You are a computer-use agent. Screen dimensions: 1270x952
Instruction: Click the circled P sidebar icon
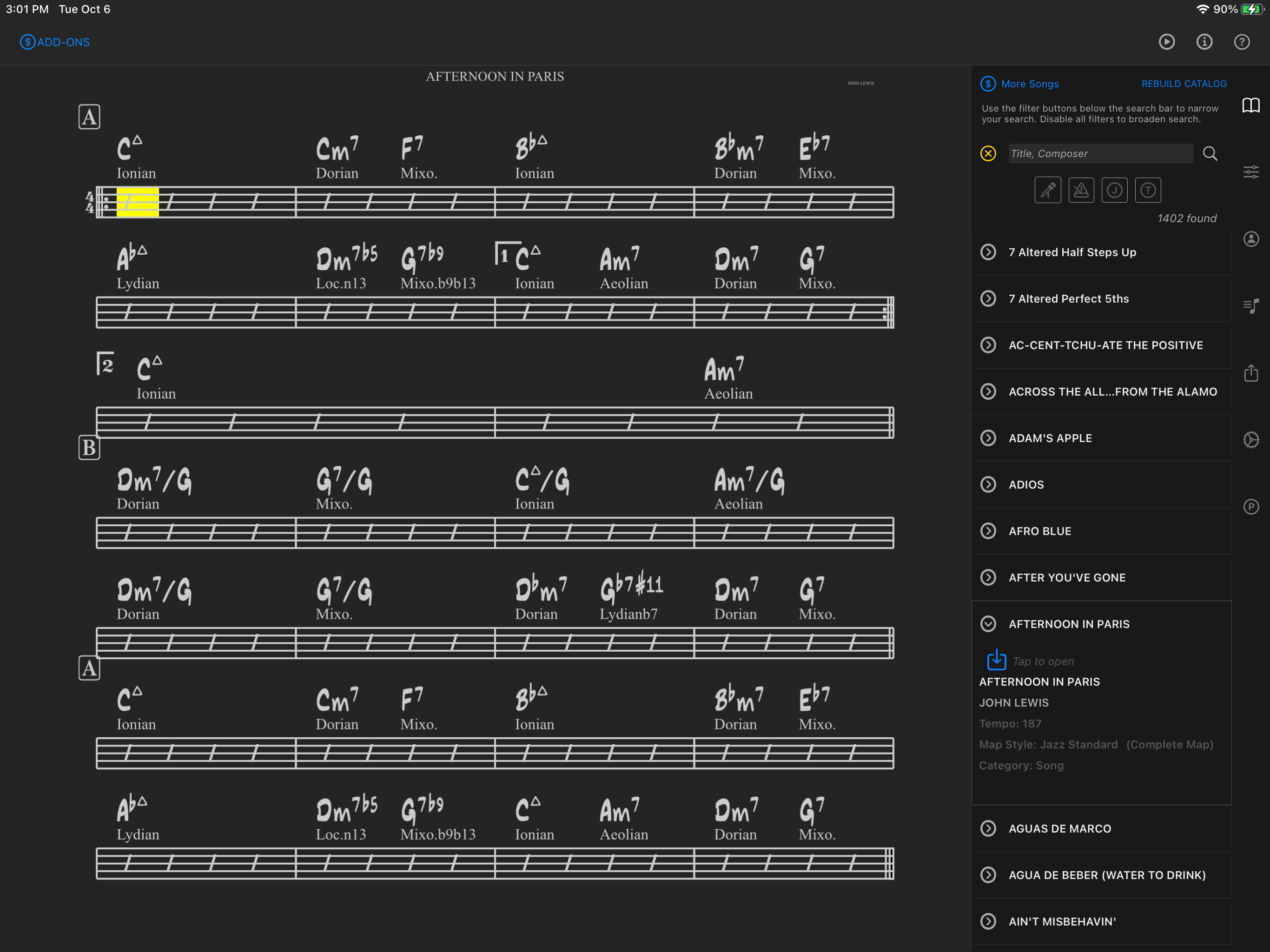coord(1250,506)
